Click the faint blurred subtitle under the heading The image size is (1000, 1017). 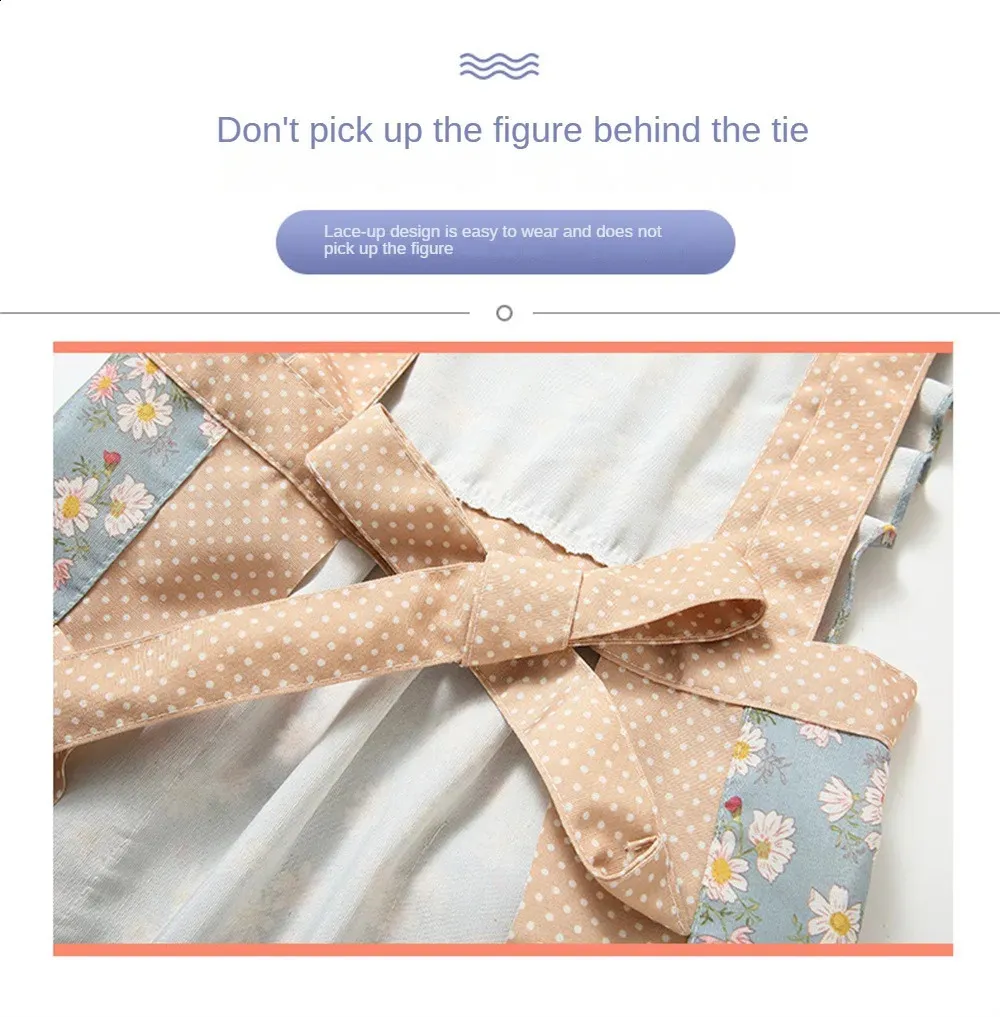[x=506, y=174]
